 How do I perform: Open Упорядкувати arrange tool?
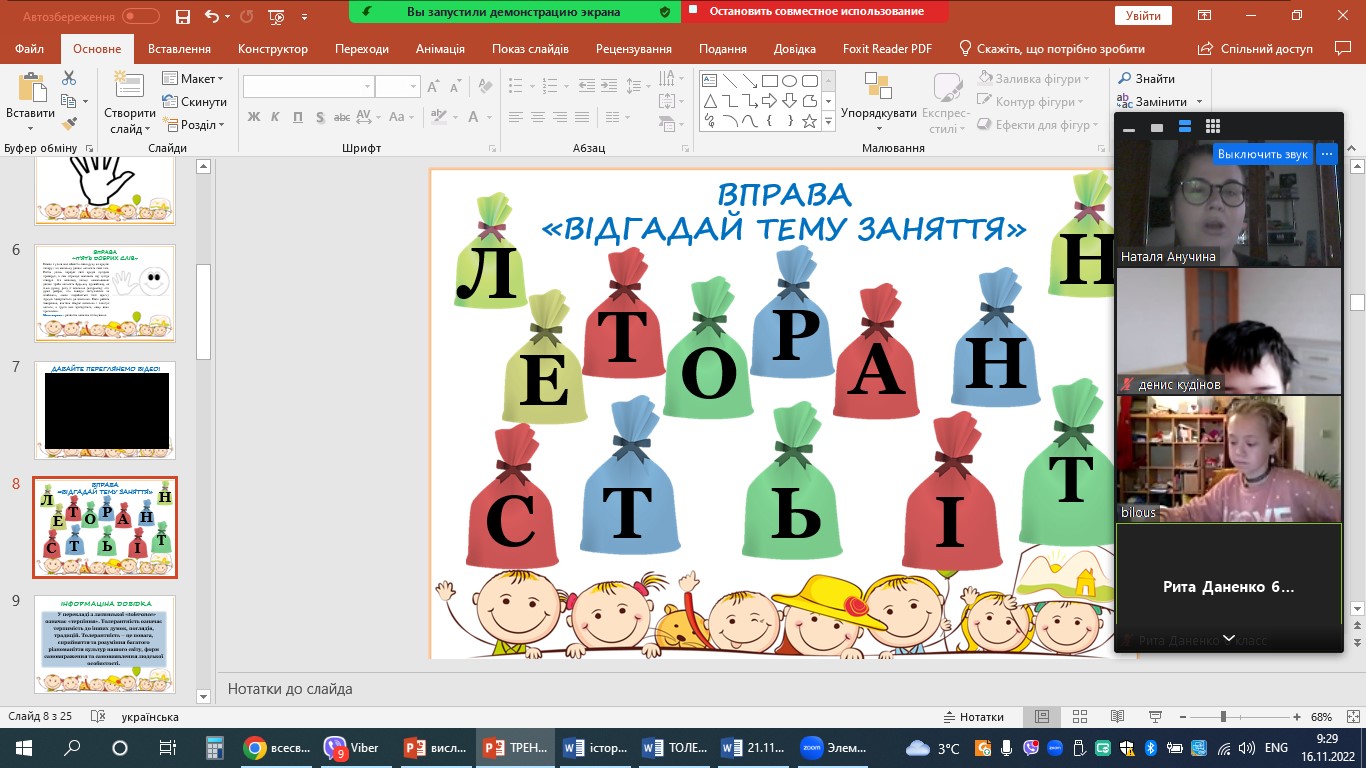[878, 100]
